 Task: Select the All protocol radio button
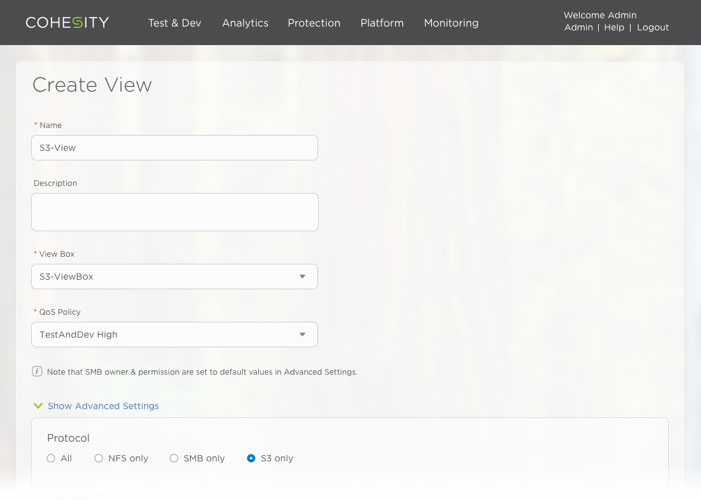click(x=51, y=458)
